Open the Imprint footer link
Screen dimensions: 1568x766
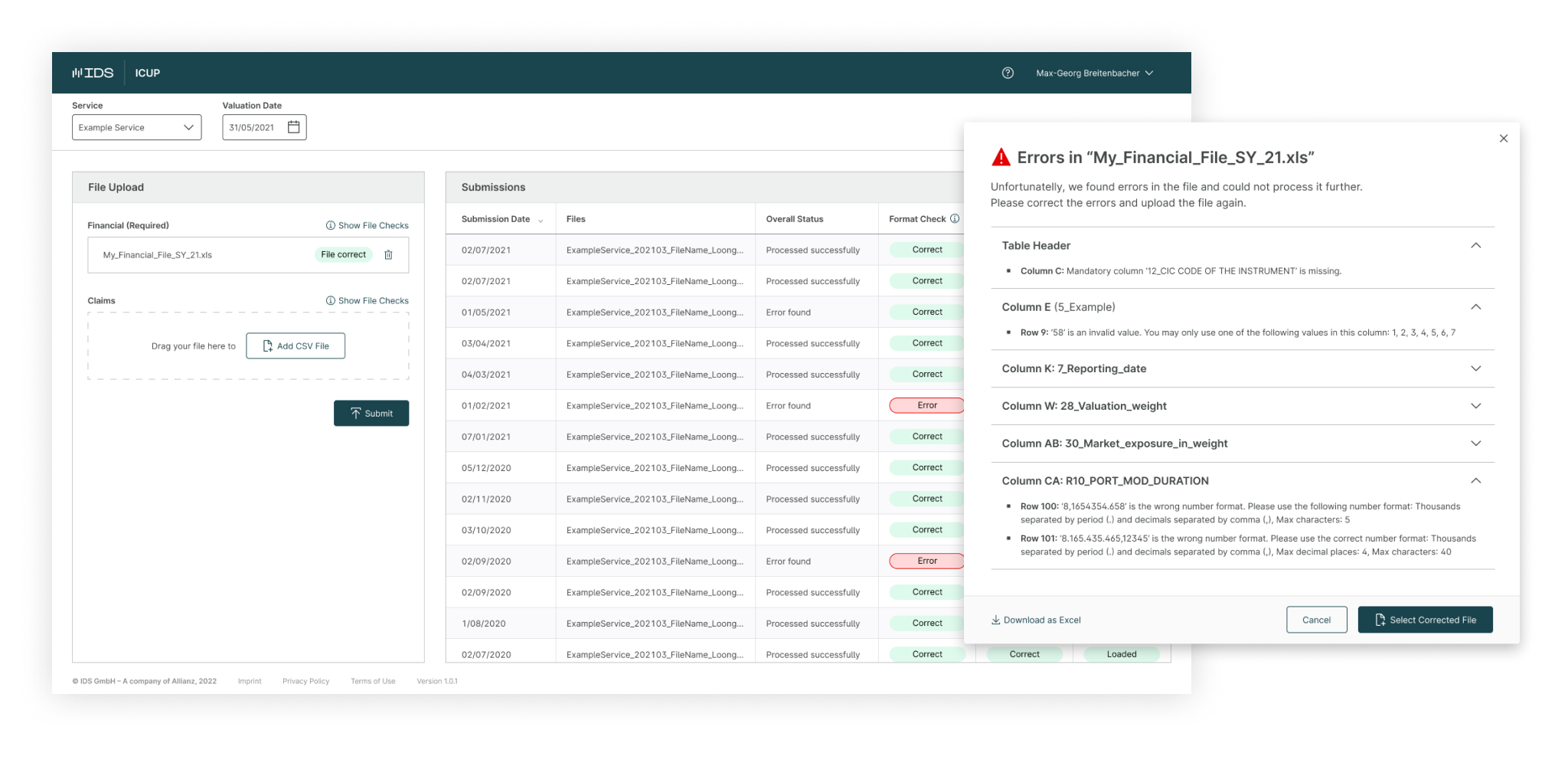point(250,681)
